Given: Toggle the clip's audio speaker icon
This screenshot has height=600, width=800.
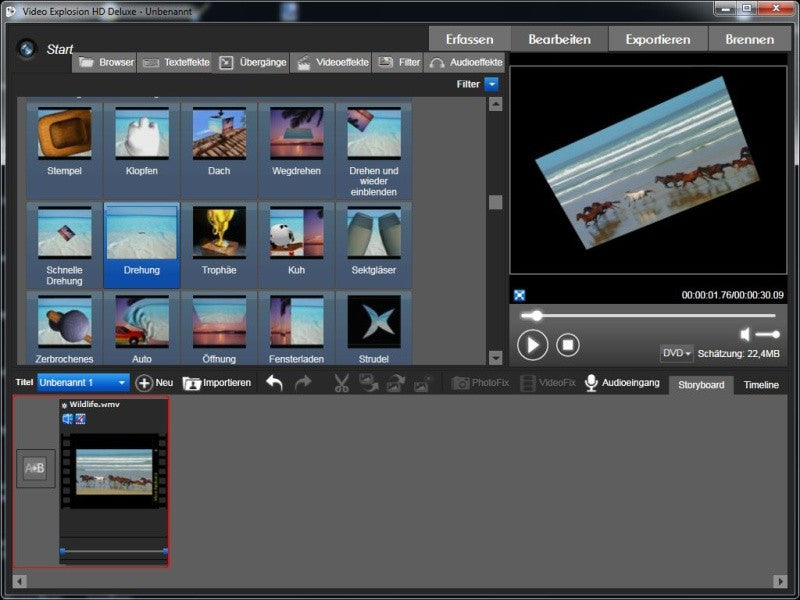Looking at the screenshot, I should click(x=67, y=419).
